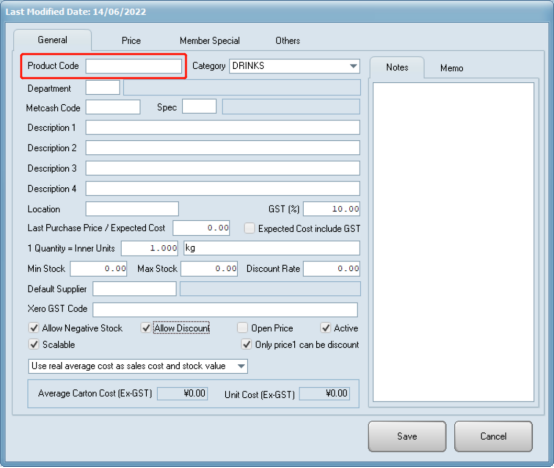
Task: Click the Xero GST Code field
Action: (x=225, y=309)
